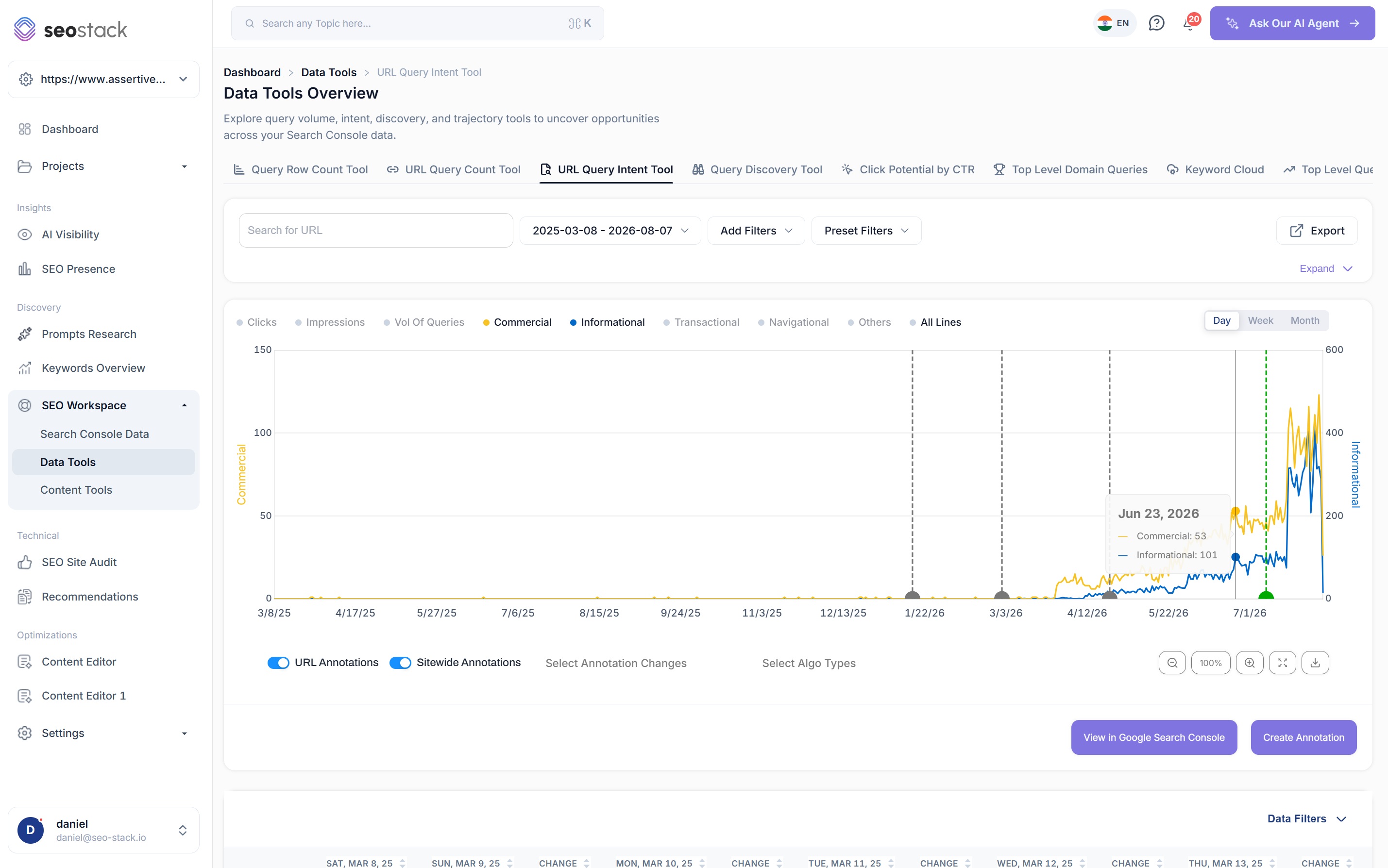1388x868 pixels.
Task: Click the Search any Topic field
Action: [418, 23]
